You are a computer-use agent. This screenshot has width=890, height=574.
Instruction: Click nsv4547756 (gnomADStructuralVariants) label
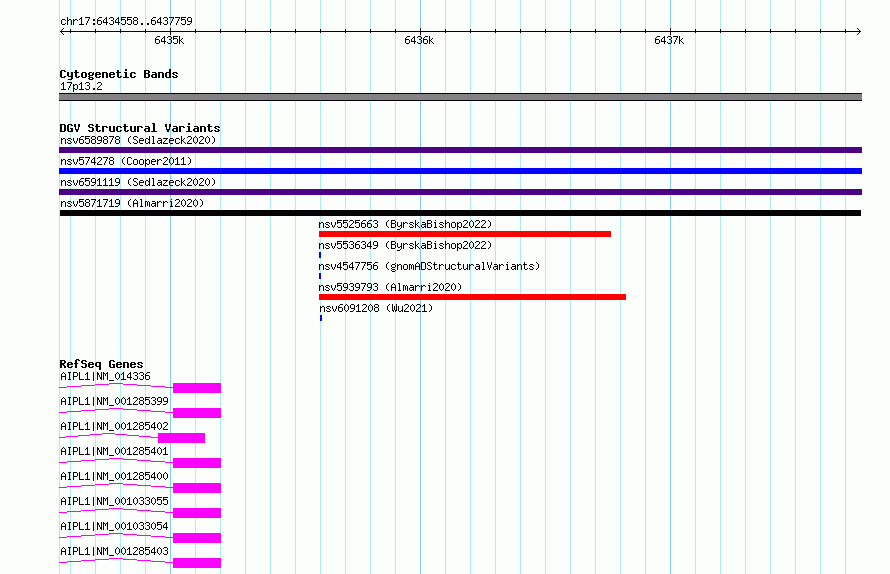tap(429, 266)
